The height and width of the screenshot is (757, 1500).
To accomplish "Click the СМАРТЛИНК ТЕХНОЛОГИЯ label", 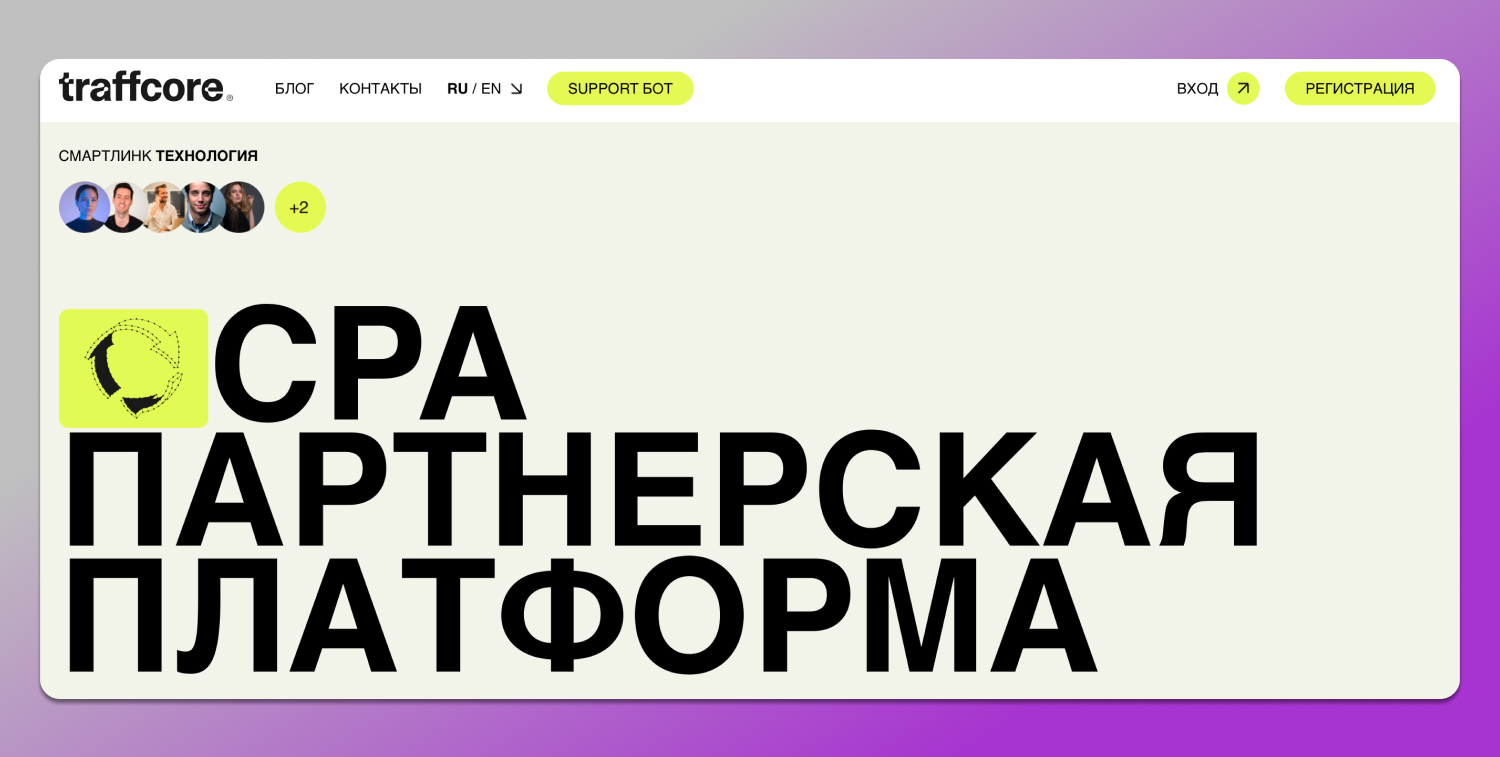I will (x=158, y=155).
